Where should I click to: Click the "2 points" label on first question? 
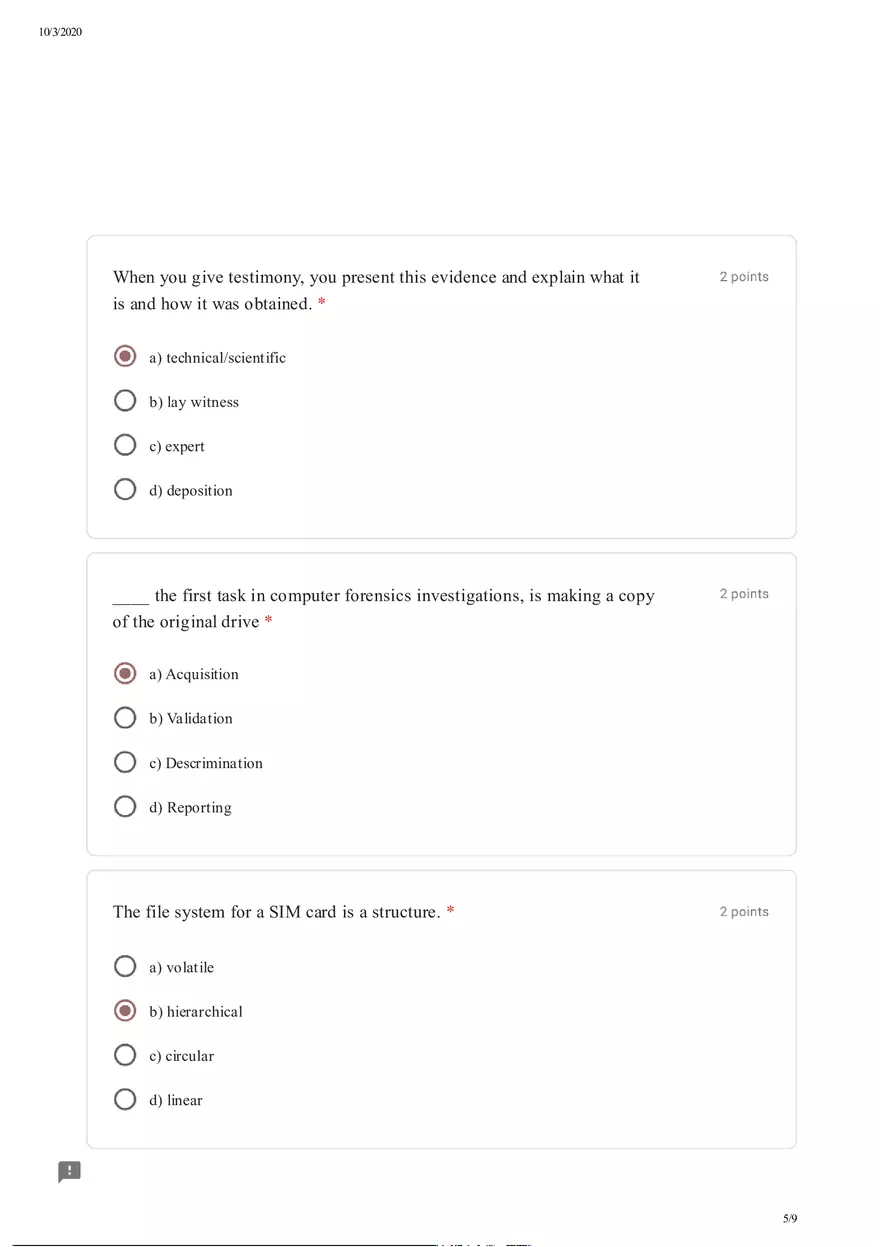[x=744, y=276]
